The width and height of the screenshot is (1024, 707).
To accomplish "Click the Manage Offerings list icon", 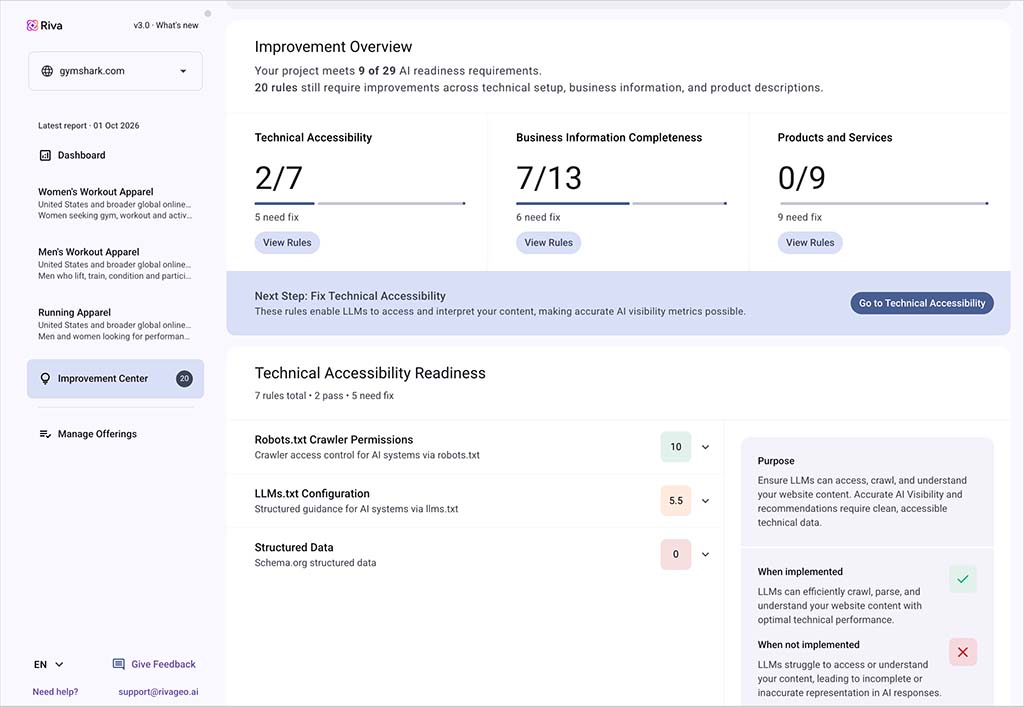I will (x=45, y=434).
